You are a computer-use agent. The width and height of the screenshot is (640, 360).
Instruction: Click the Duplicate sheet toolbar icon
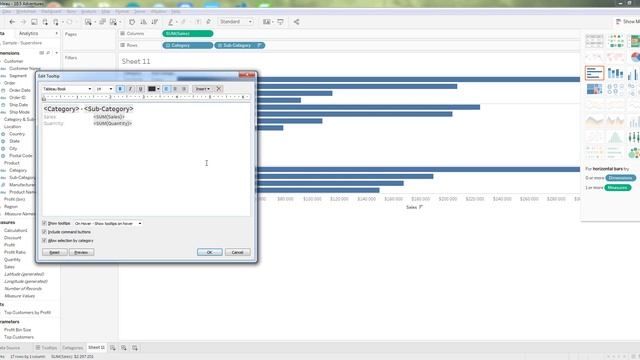tap(102, 22)
